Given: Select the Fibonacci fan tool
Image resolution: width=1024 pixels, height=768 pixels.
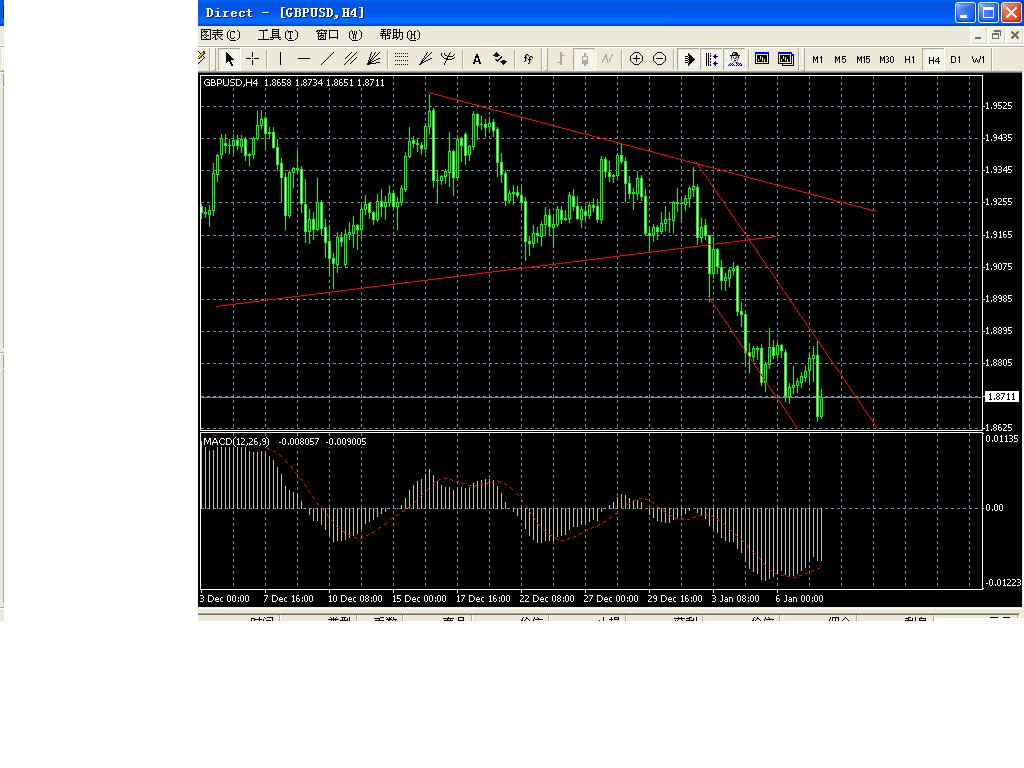Looking at the screenshot, I should pyautogui.click(x=425, y=59).
